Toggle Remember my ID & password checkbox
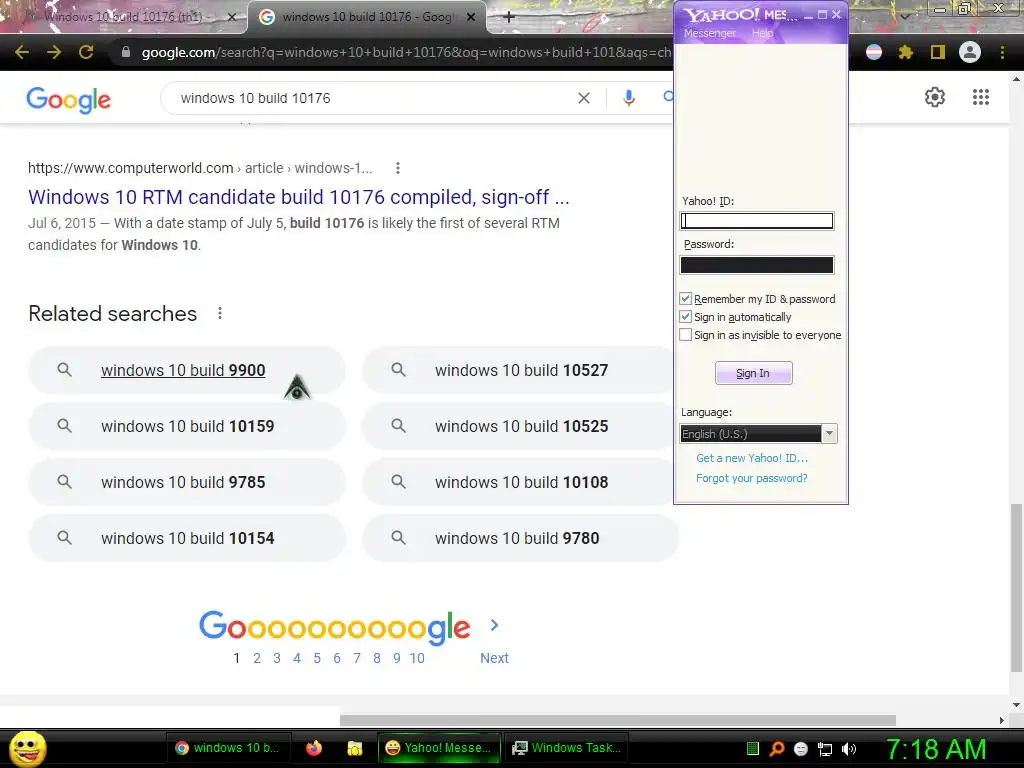Screen dimensions: 1024x768 pos(685,298)
